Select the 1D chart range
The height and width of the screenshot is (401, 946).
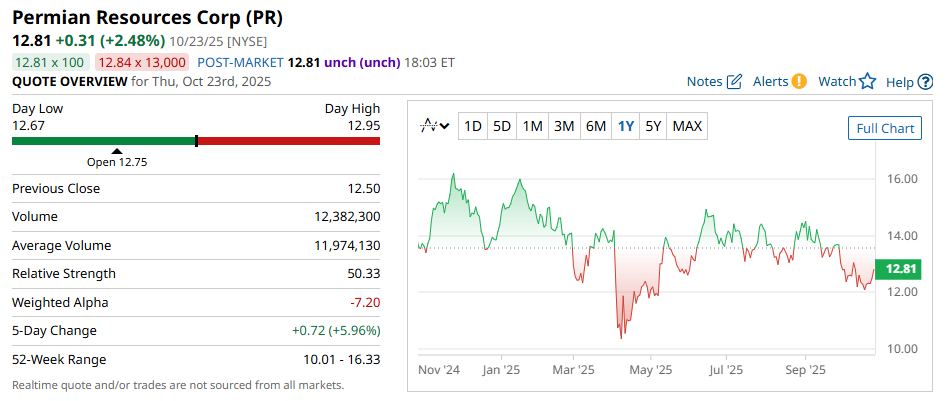click(473, 126)
